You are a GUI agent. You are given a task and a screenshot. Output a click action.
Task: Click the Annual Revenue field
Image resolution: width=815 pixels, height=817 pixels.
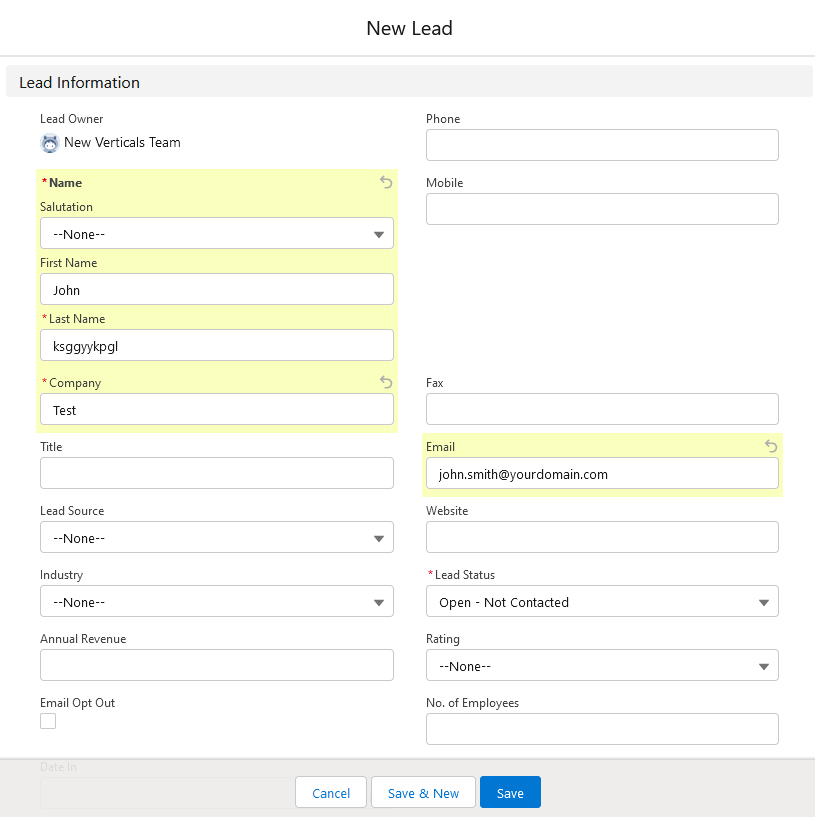tap(216, 665)
